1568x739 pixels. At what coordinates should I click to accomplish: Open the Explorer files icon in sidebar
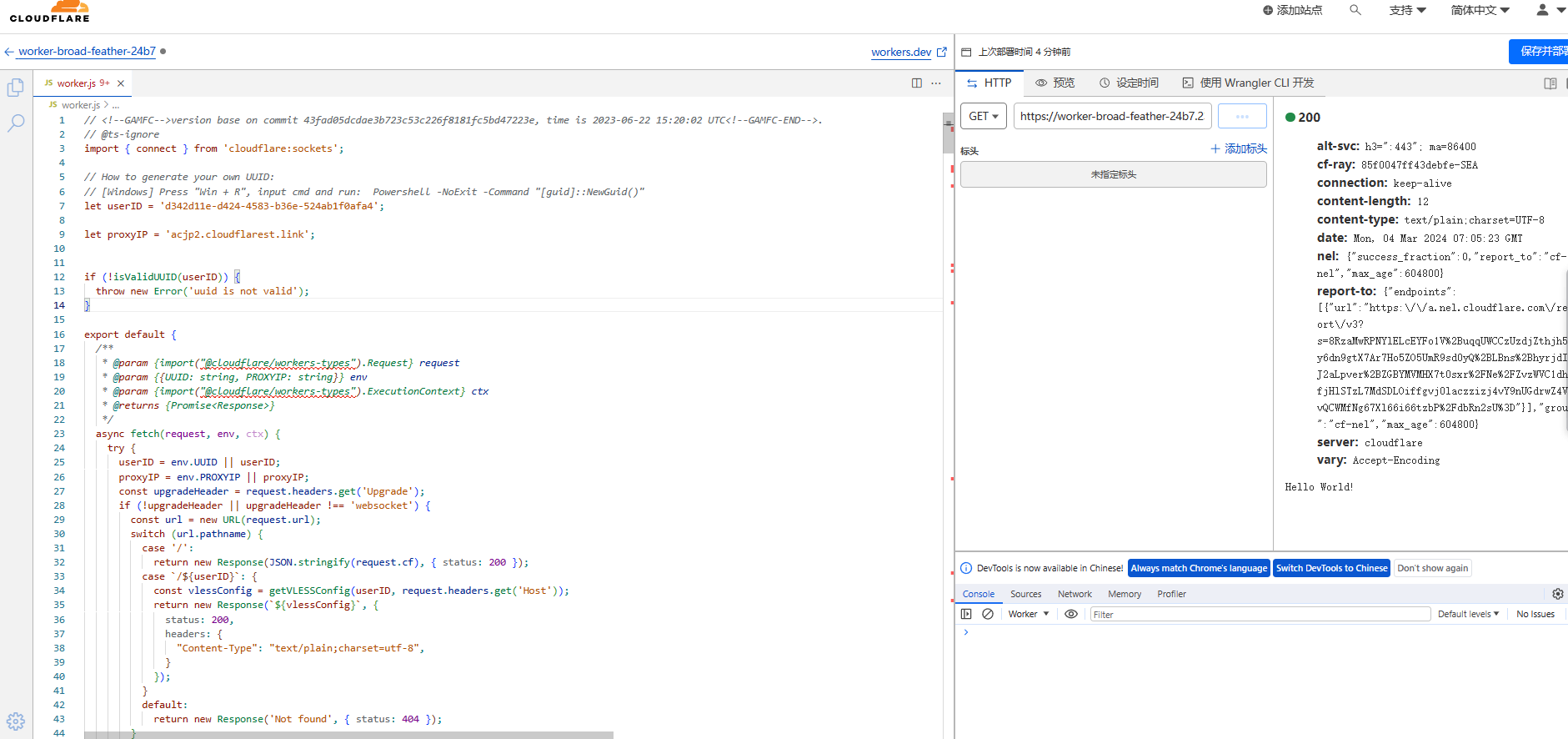click(15, 88)
